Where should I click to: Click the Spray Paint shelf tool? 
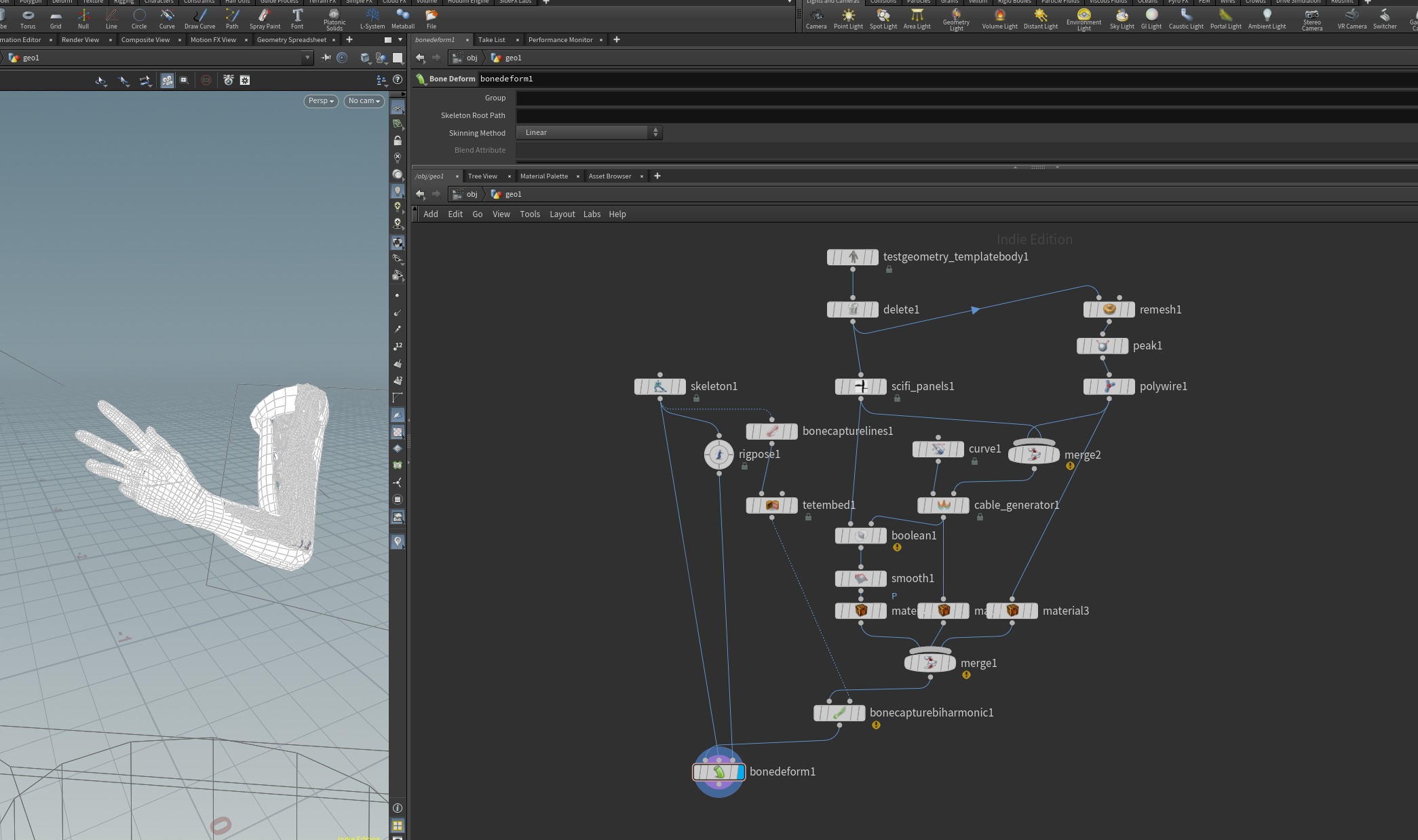[265, 19]
